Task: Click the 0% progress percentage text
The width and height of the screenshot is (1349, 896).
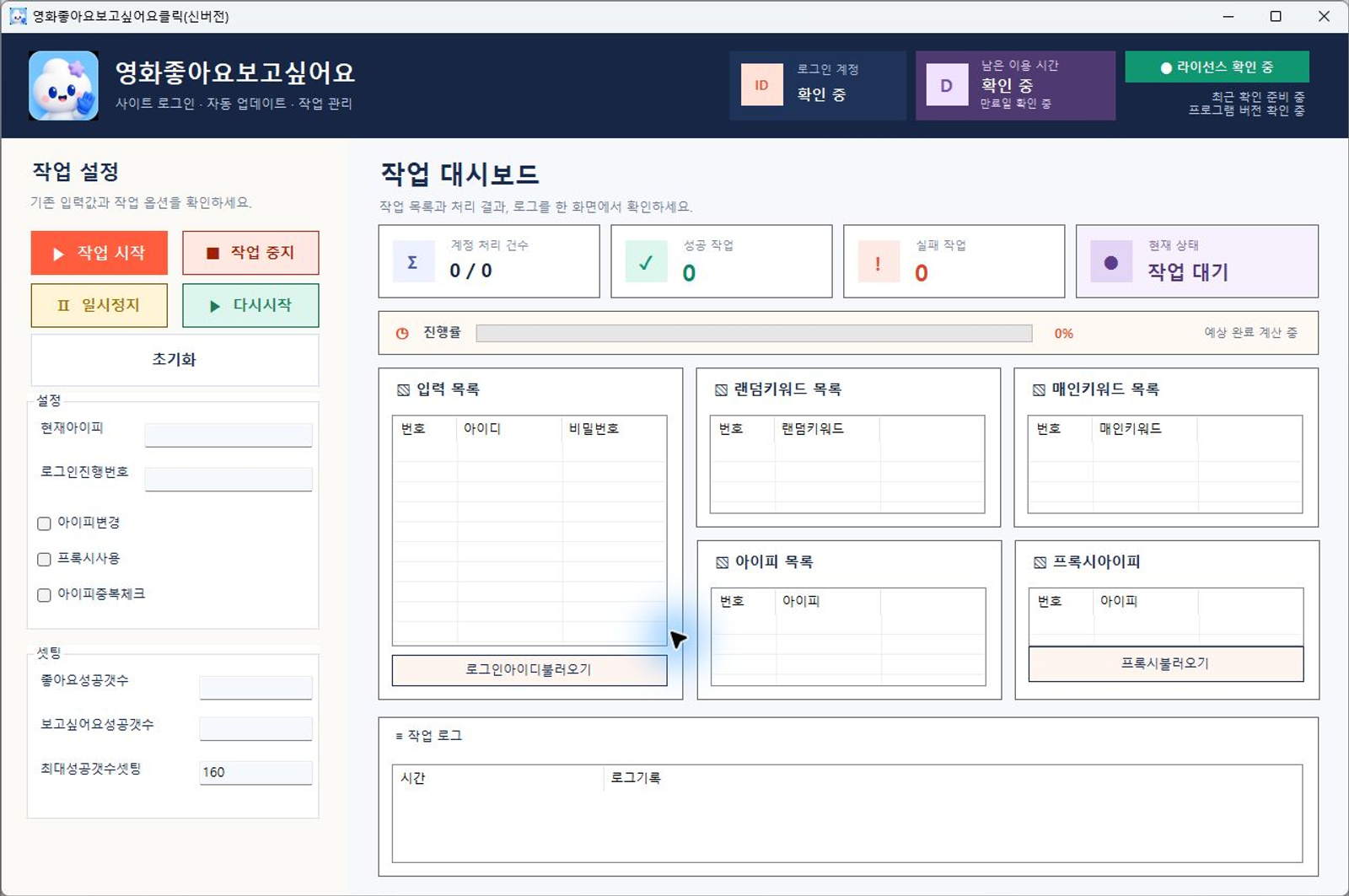Action: (x=1064, y=334)
